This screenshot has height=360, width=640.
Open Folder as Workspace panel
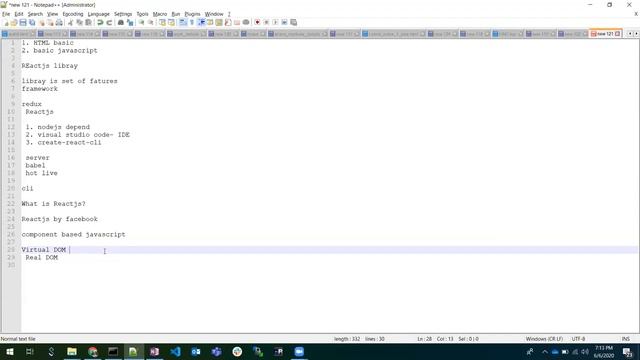pyautogui.click(x=237, y=22)
